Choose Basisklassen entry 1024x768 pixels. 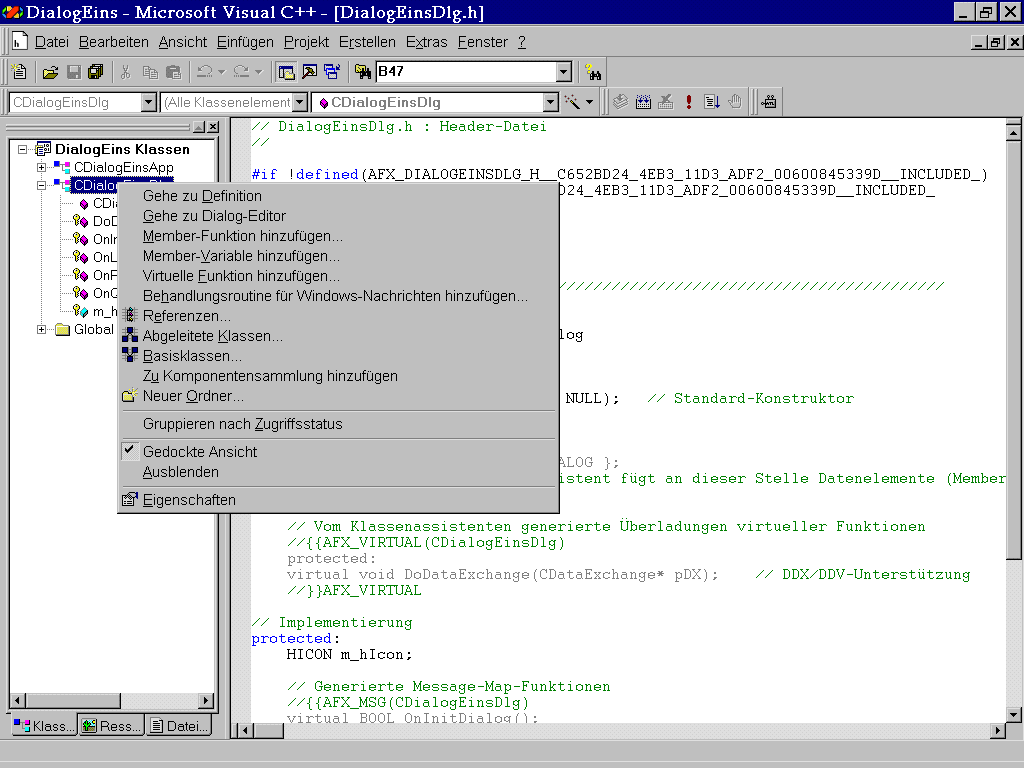click(338, 357)
